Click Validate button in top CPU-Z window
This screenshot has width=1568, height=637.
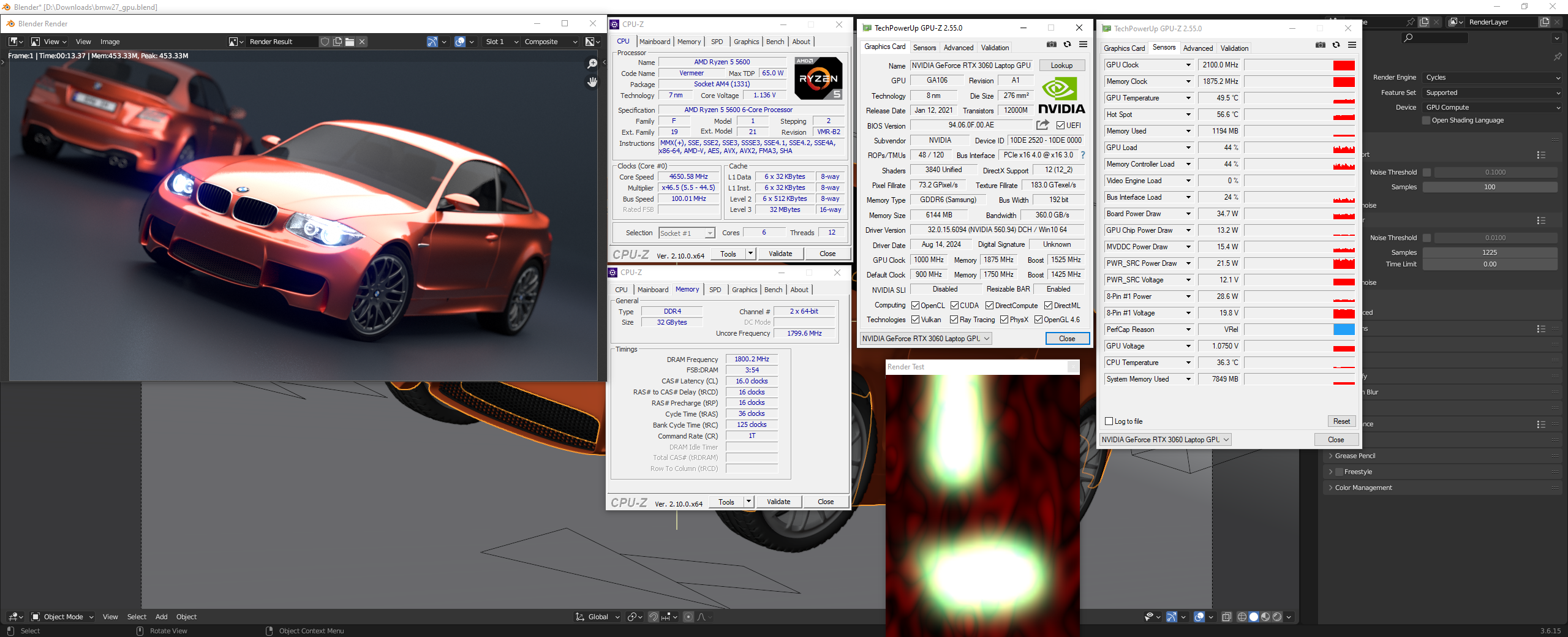pos(780,254)
